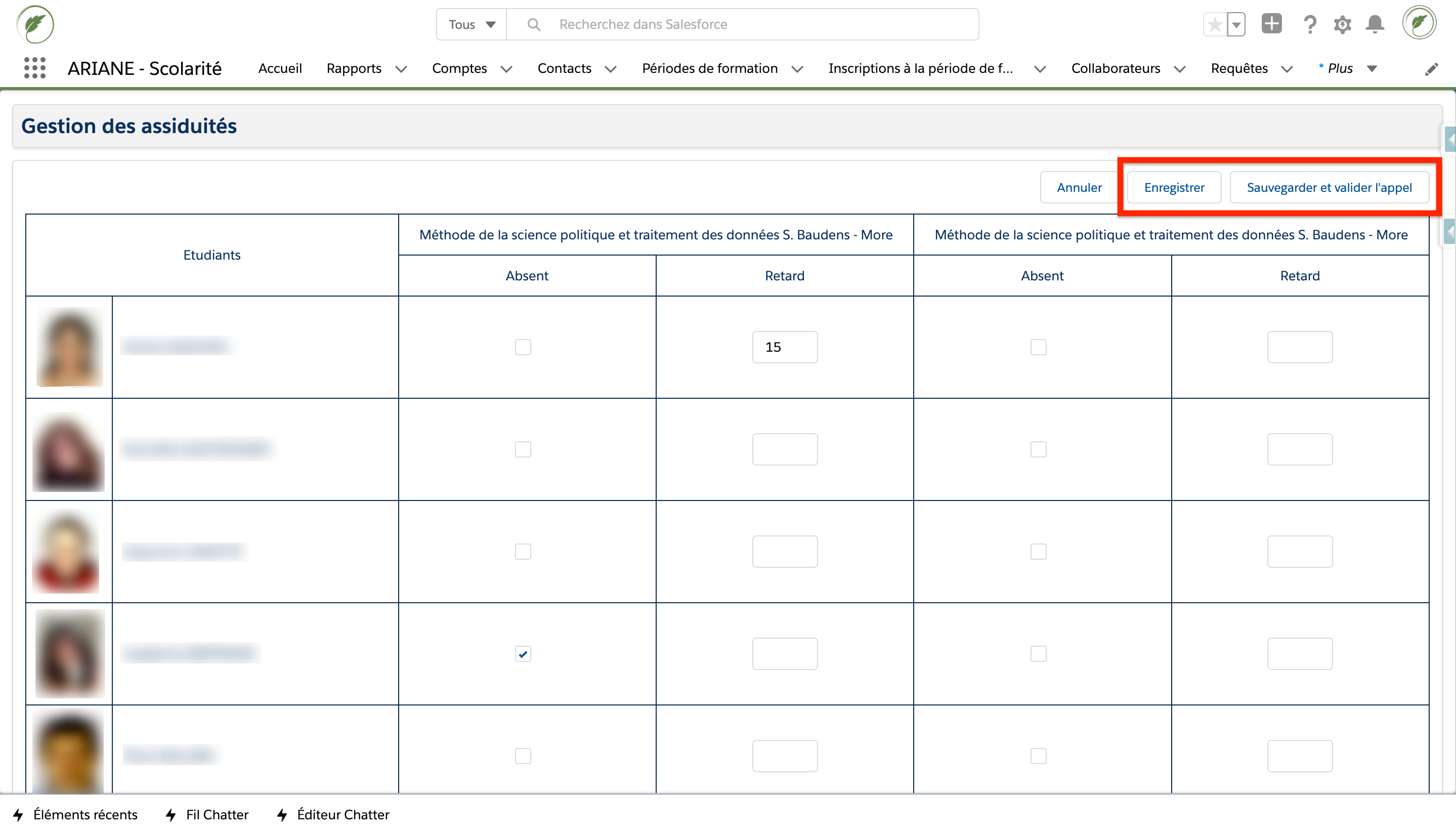Click the Enregistrer button
The image size is (1456, 835).
[x=1173, y=188]
